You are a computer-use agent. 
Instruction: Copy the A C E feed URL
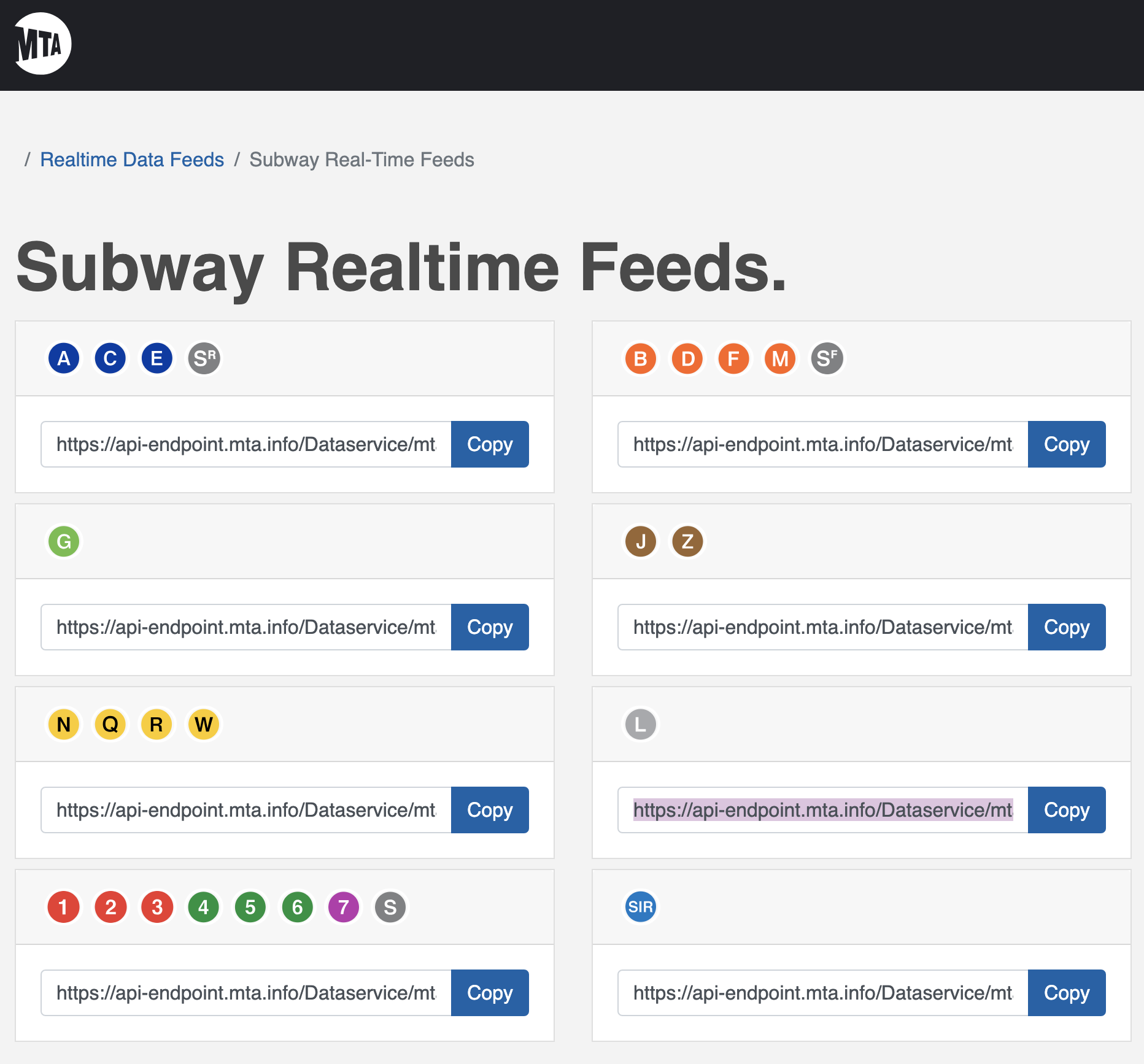(x=490, y=444)
